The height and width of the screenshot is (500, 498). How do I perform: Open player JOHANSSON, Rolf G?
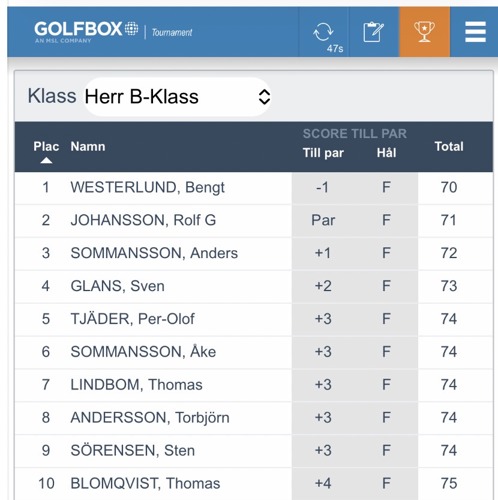tap(143, 220)
